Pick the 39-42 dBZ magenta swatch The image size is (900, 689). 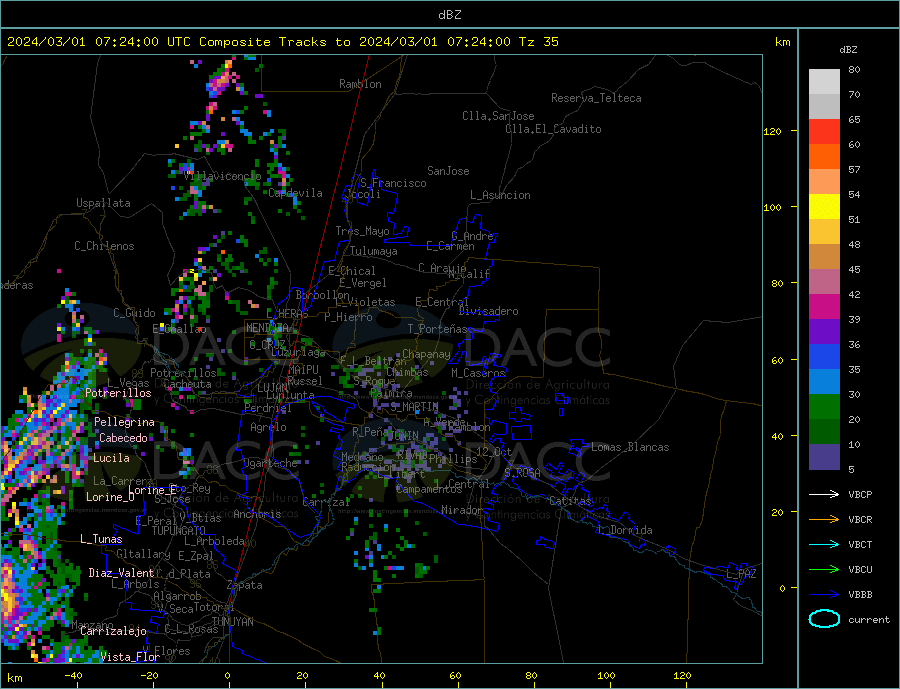coord(824,307)
